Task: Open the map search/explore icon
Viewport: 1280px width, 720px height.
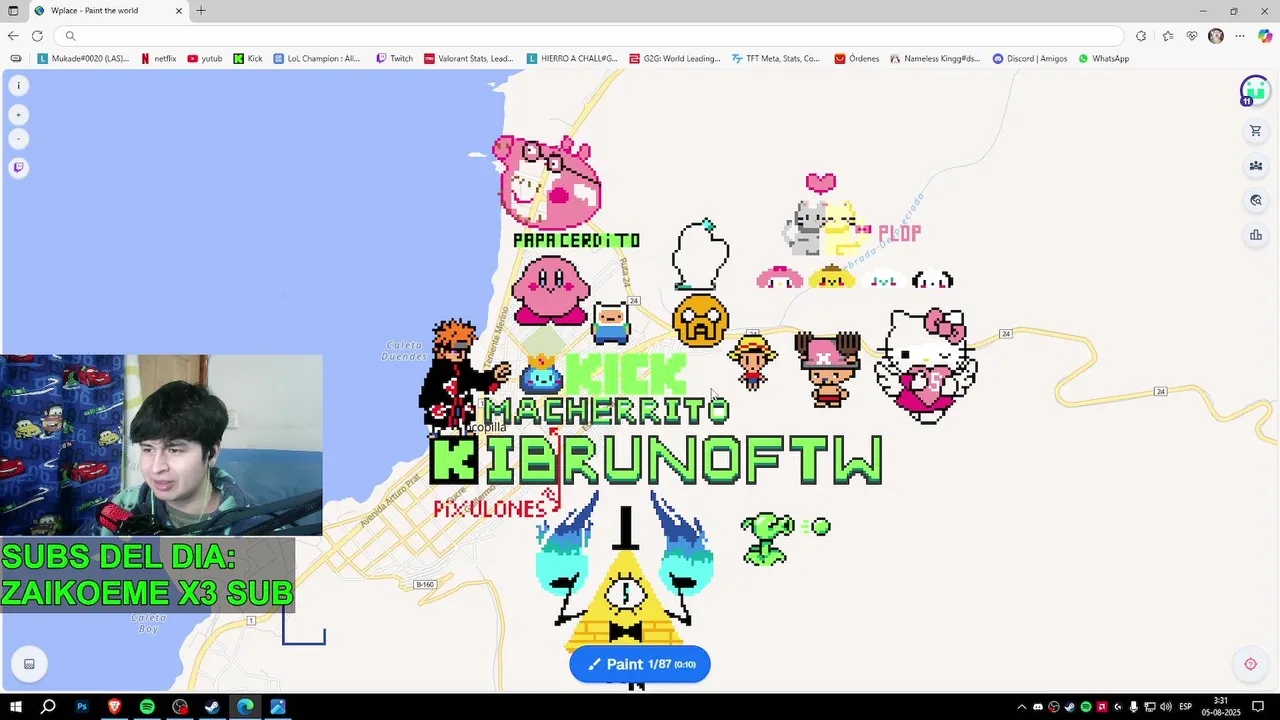Action: 1256,201
